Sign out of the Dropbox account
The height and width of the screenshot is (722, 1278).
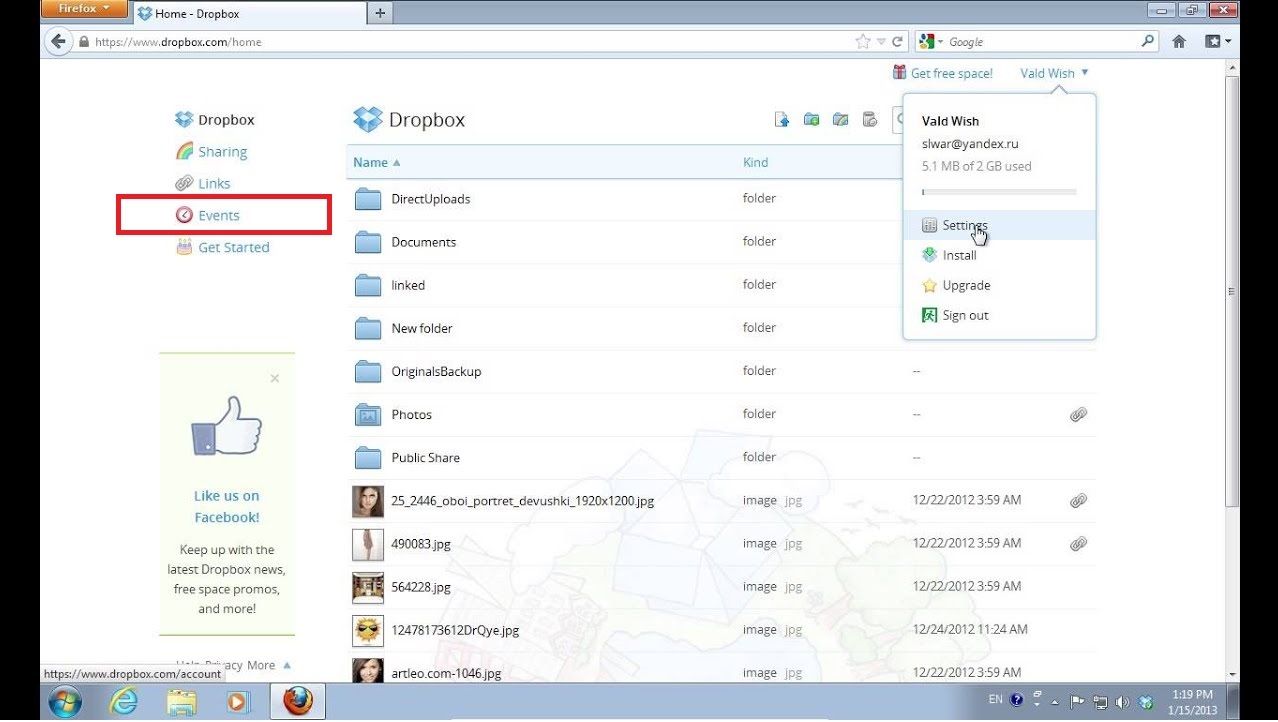[x=999, y=316]
